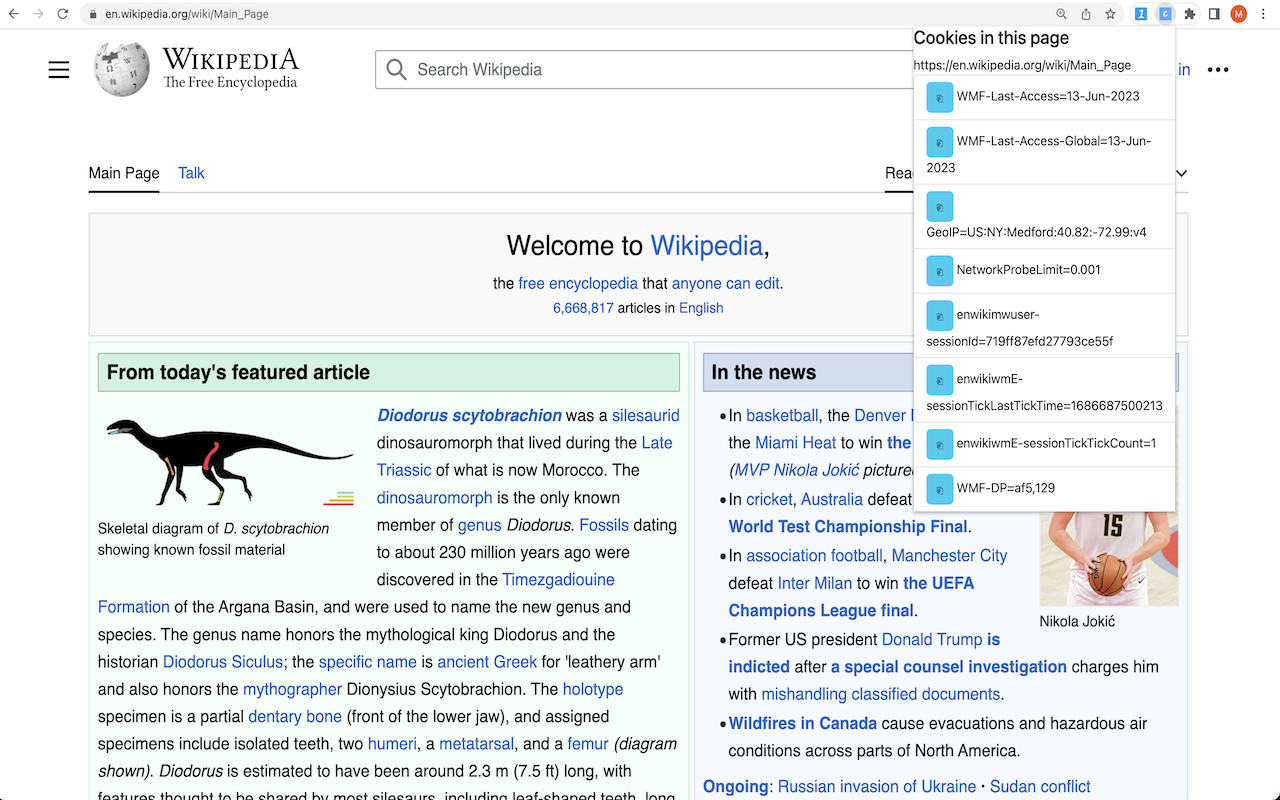Click the Fossils link
The width and height of the screenshot is (1280, 800).
[604, 525]
